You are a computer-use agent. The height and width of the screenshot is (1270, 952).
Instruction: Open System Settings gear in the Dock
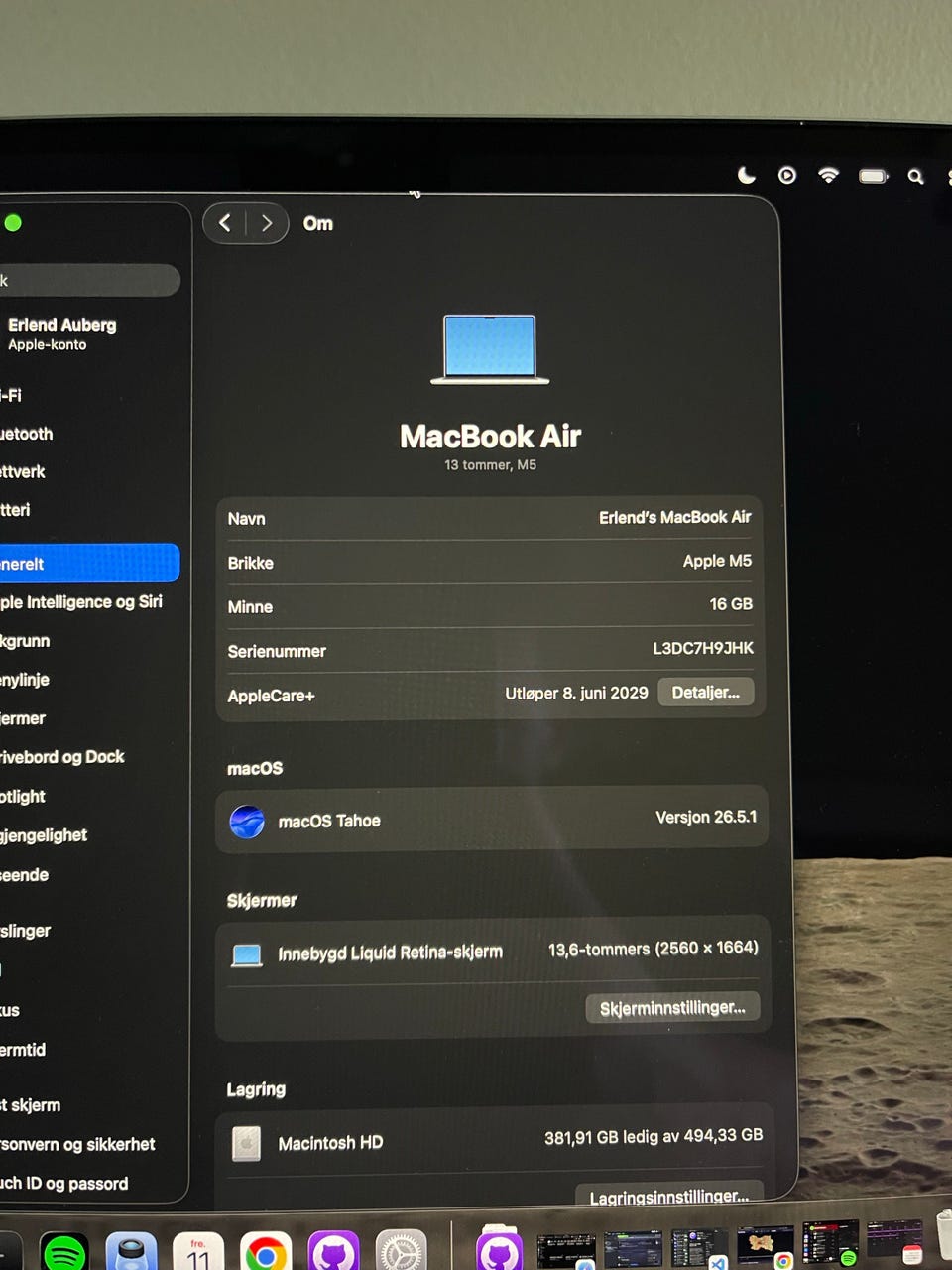tap(401, 1252)
